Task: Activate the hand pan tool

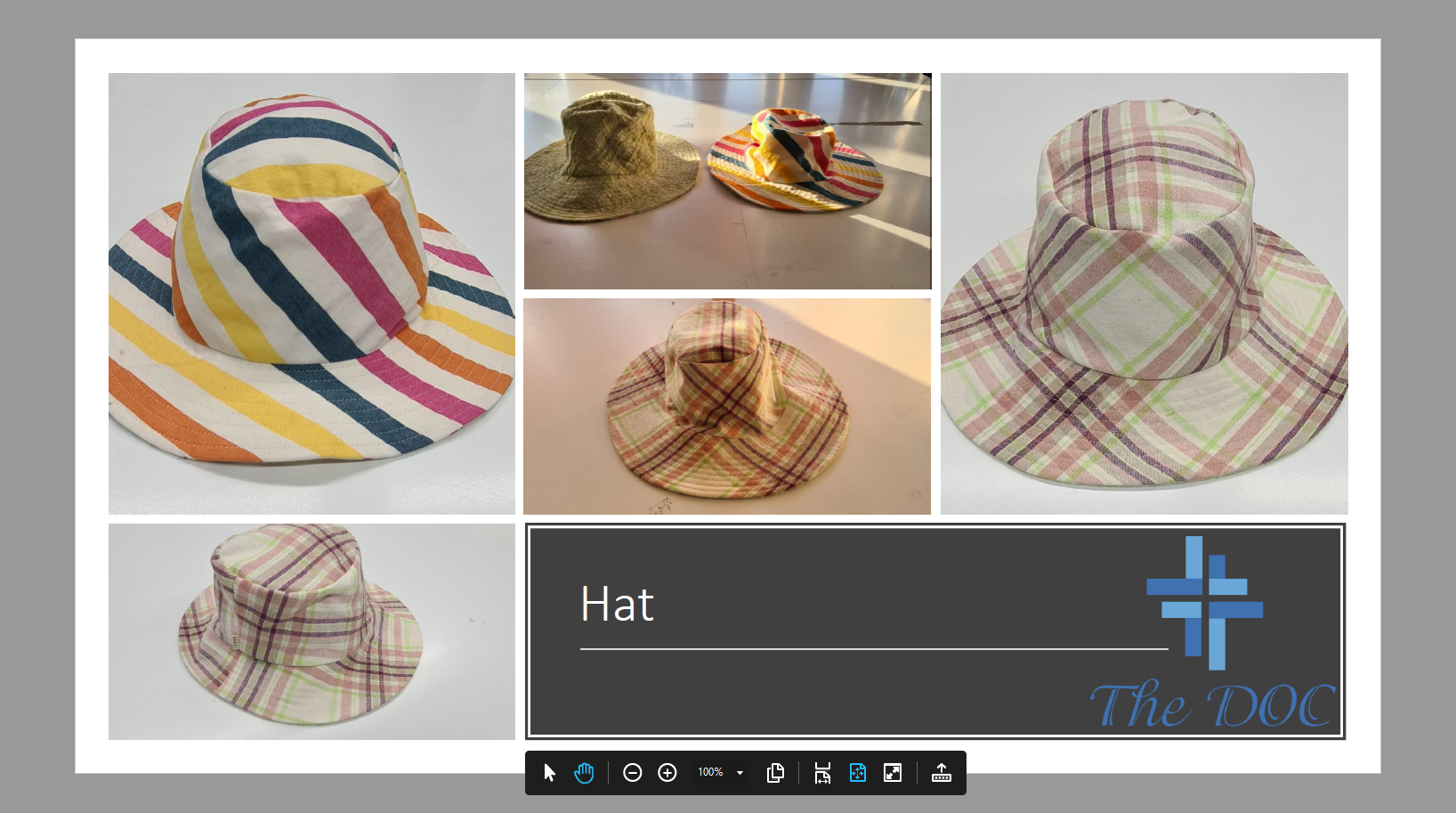Action: (584, 773)
